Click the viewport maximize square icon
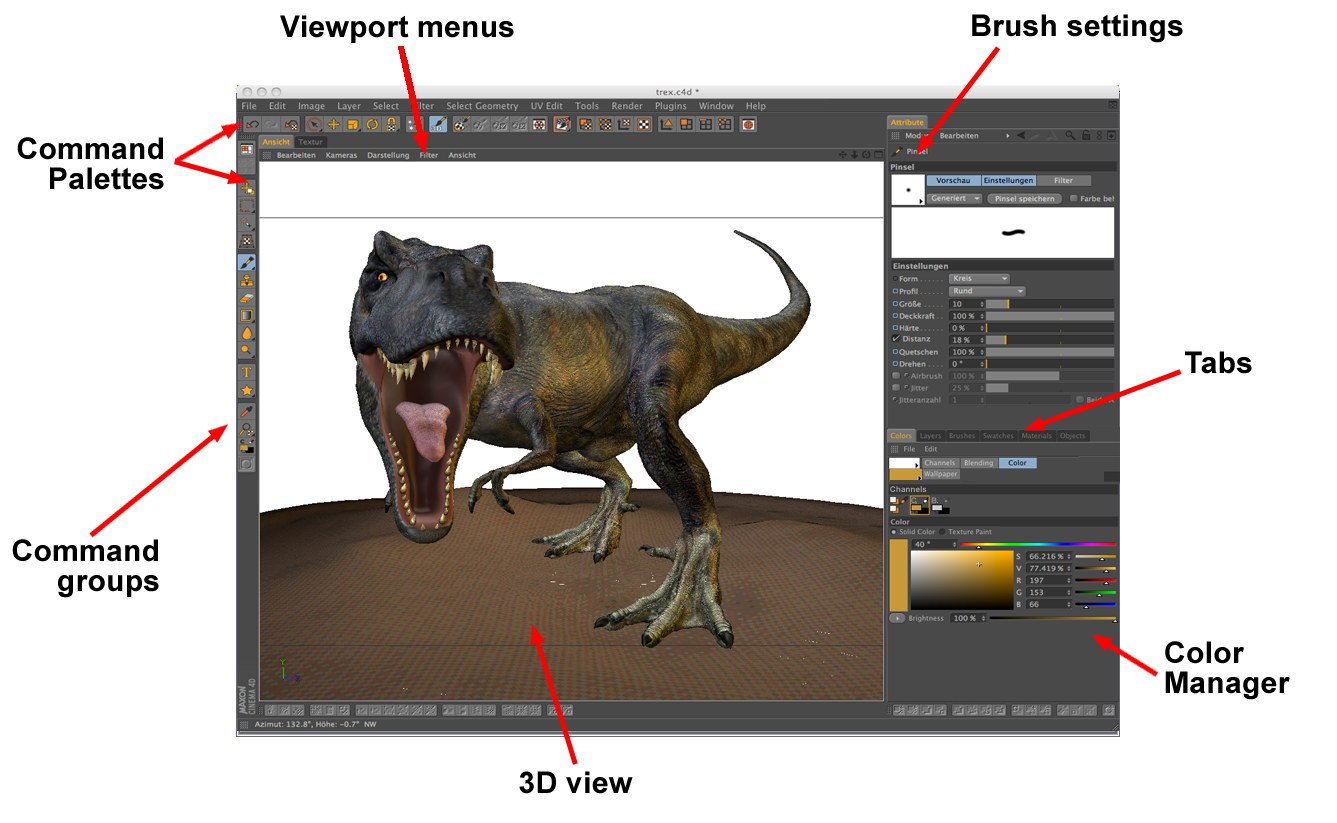This screenshot has height=823, width=1337. [878, 155]
